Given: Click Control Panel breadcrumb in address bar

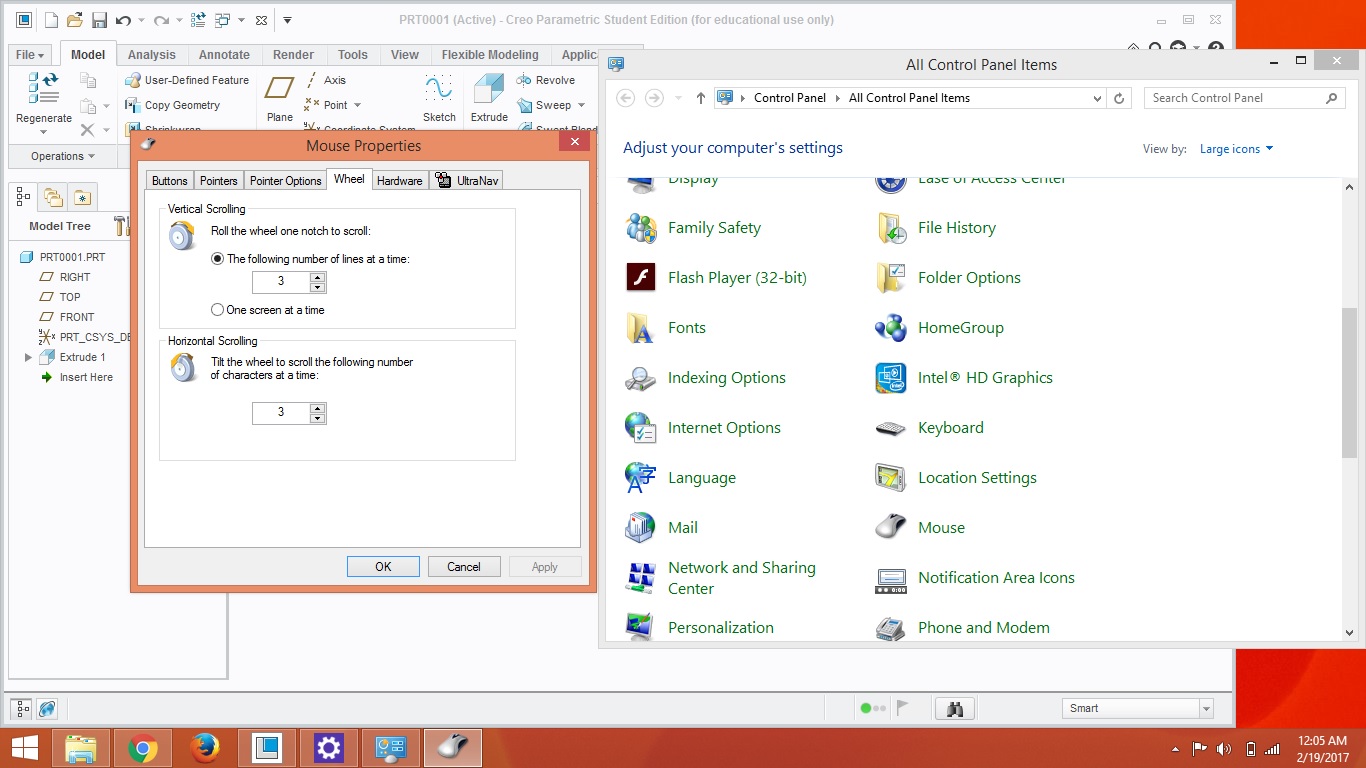Looking at the screenshot, I should [x=790, y=98].
